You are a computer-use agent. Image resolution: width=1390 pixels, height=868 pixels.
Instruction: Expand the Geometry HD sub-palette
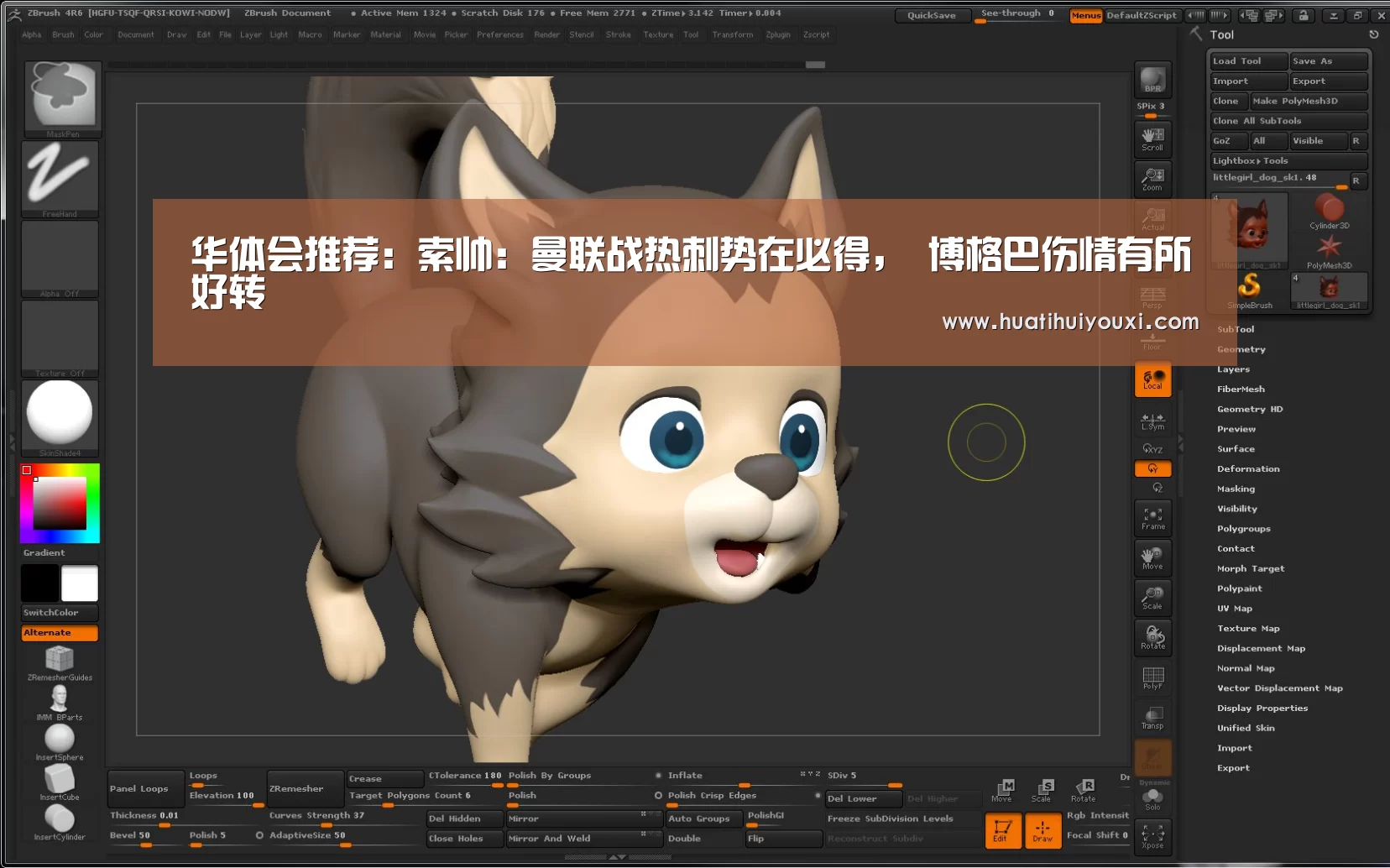[x=1250, y=410]
